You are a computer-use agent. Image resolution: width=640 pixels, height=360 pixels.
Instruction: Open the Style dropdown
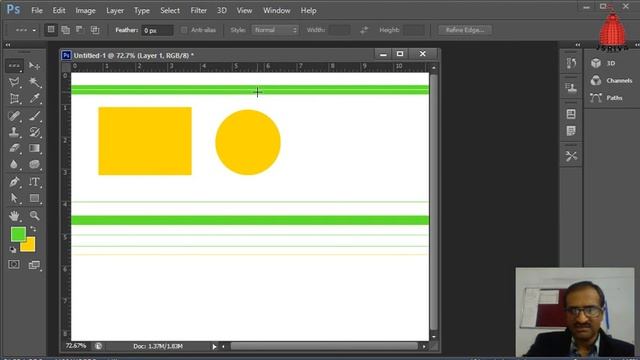(x=275, y=30)
